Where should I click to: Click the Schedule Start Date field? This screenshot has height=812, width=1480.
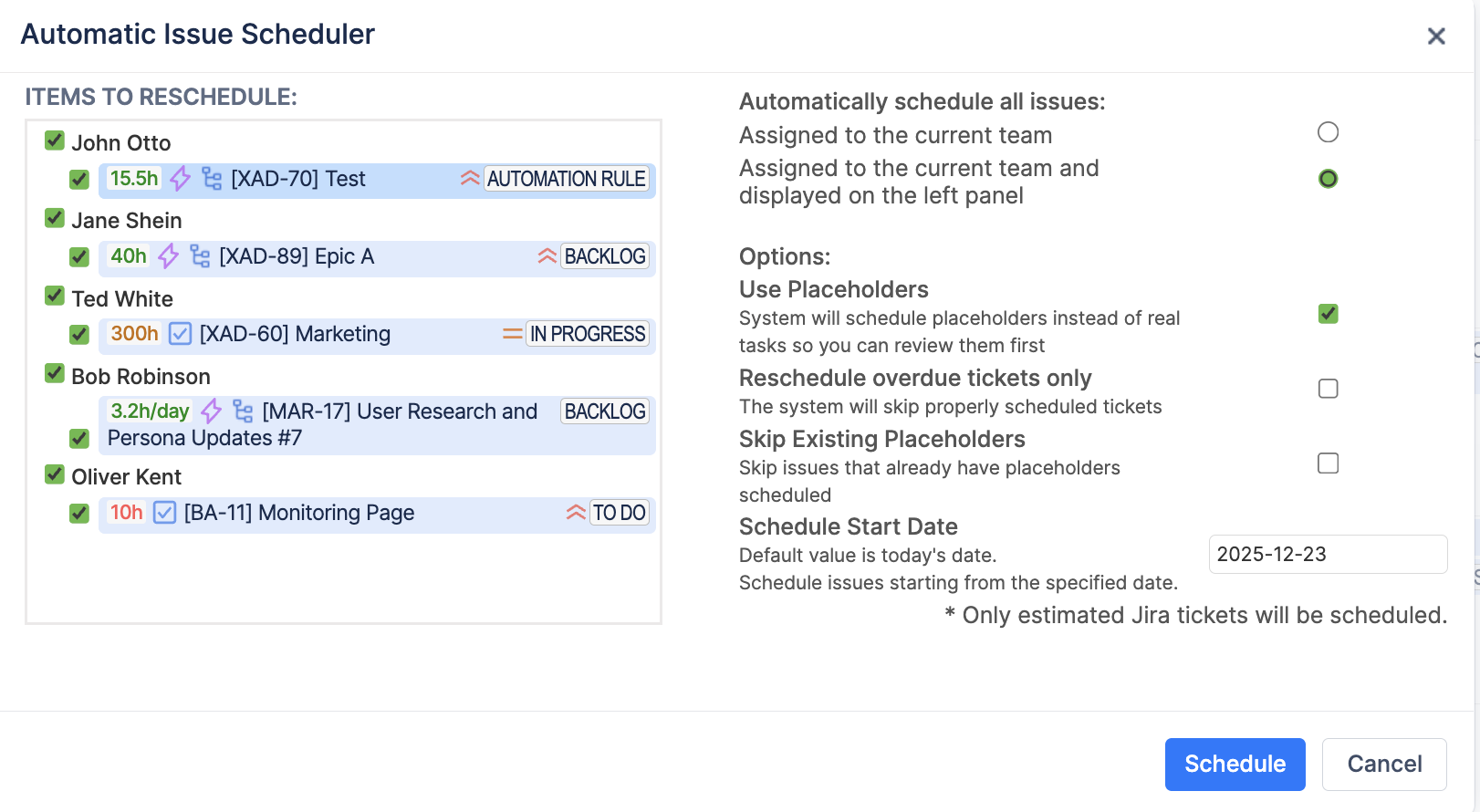(x=1327, y=555)
